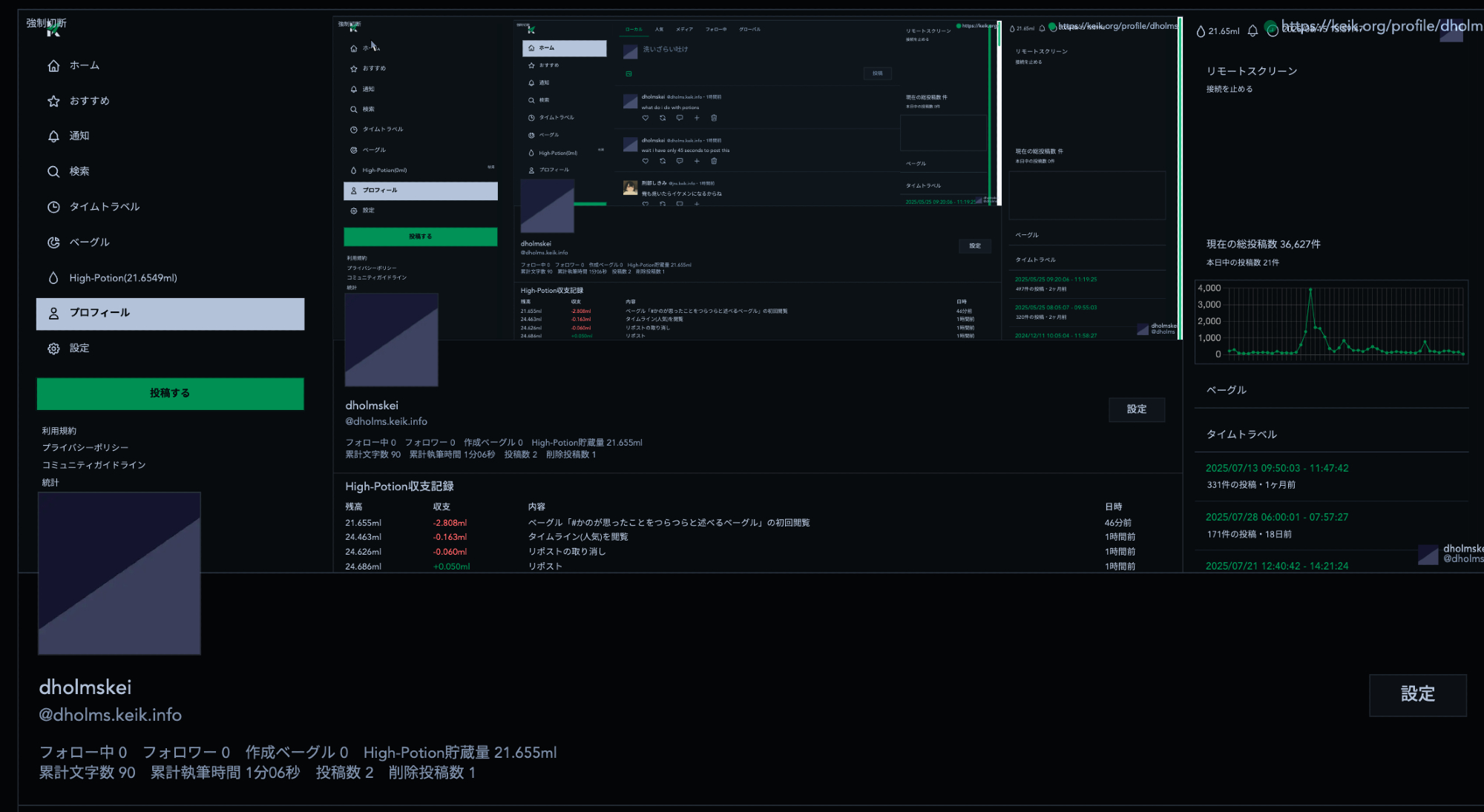
Task: Open 通知 bell icon in main left sidebar
Action: click(x=53, y=136)
